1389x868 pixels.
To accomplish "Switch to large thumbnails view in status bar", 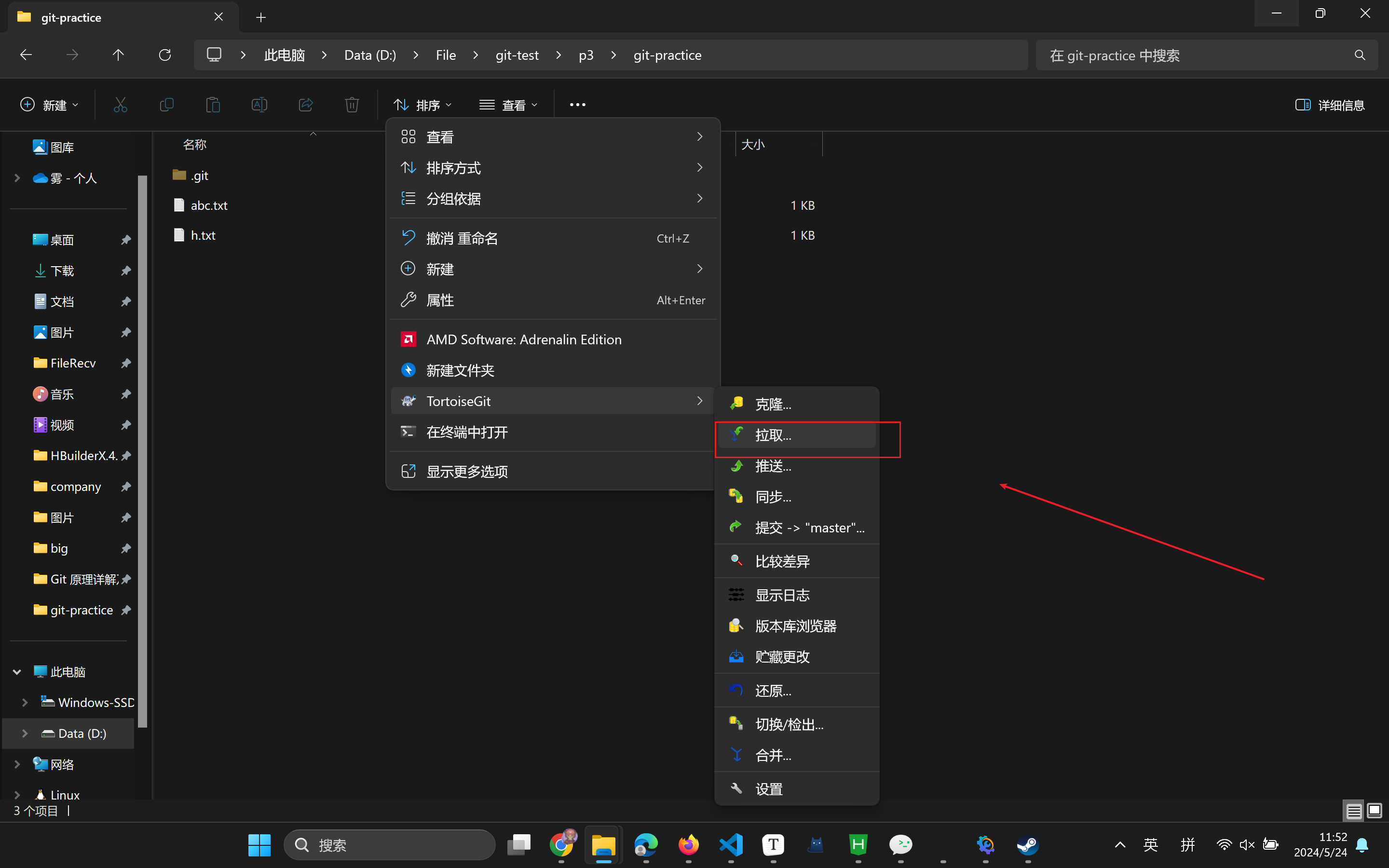I will point(1374,811).
